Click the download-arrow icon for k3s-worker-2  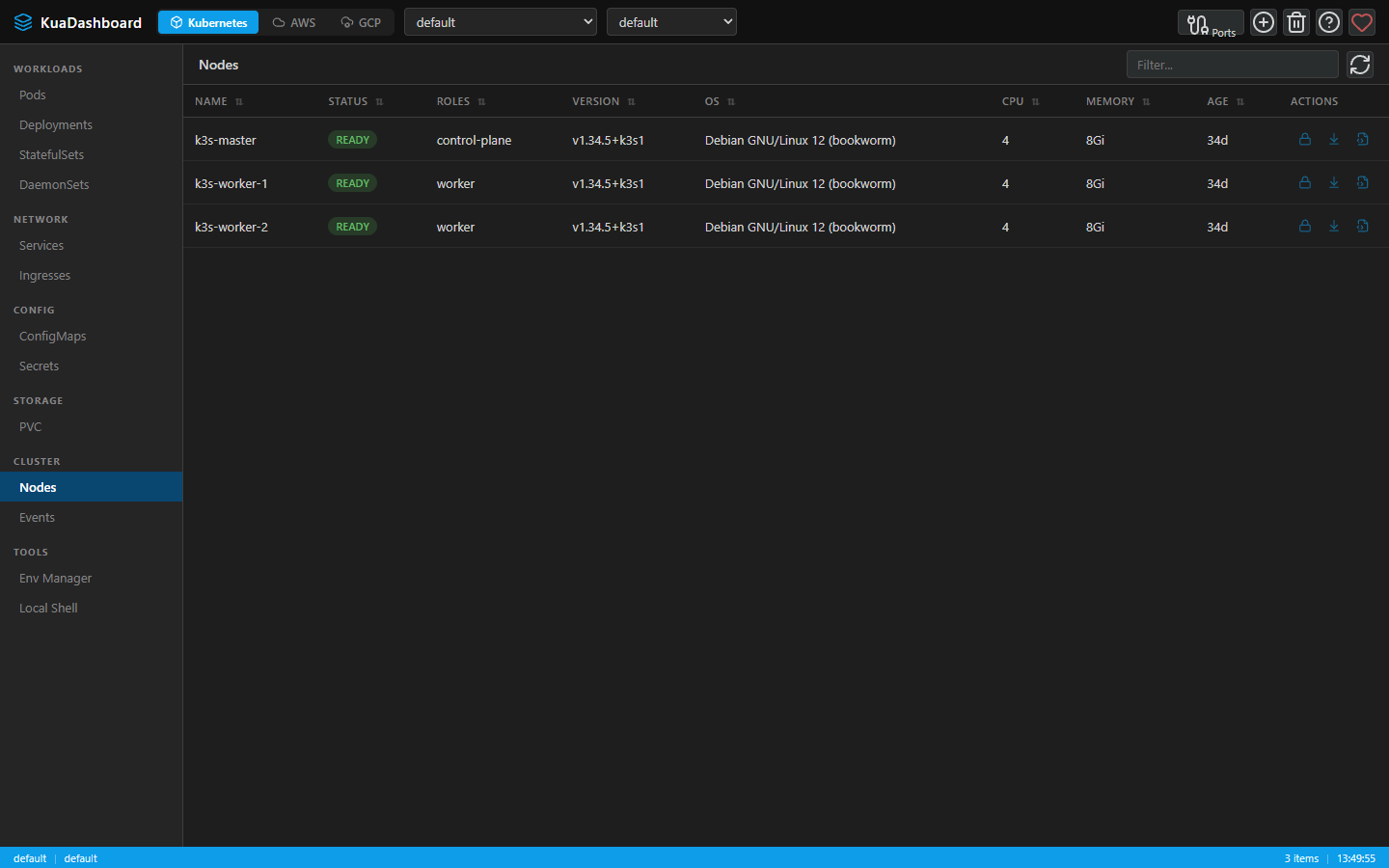pyautogui.click(x=1334, y=226)
